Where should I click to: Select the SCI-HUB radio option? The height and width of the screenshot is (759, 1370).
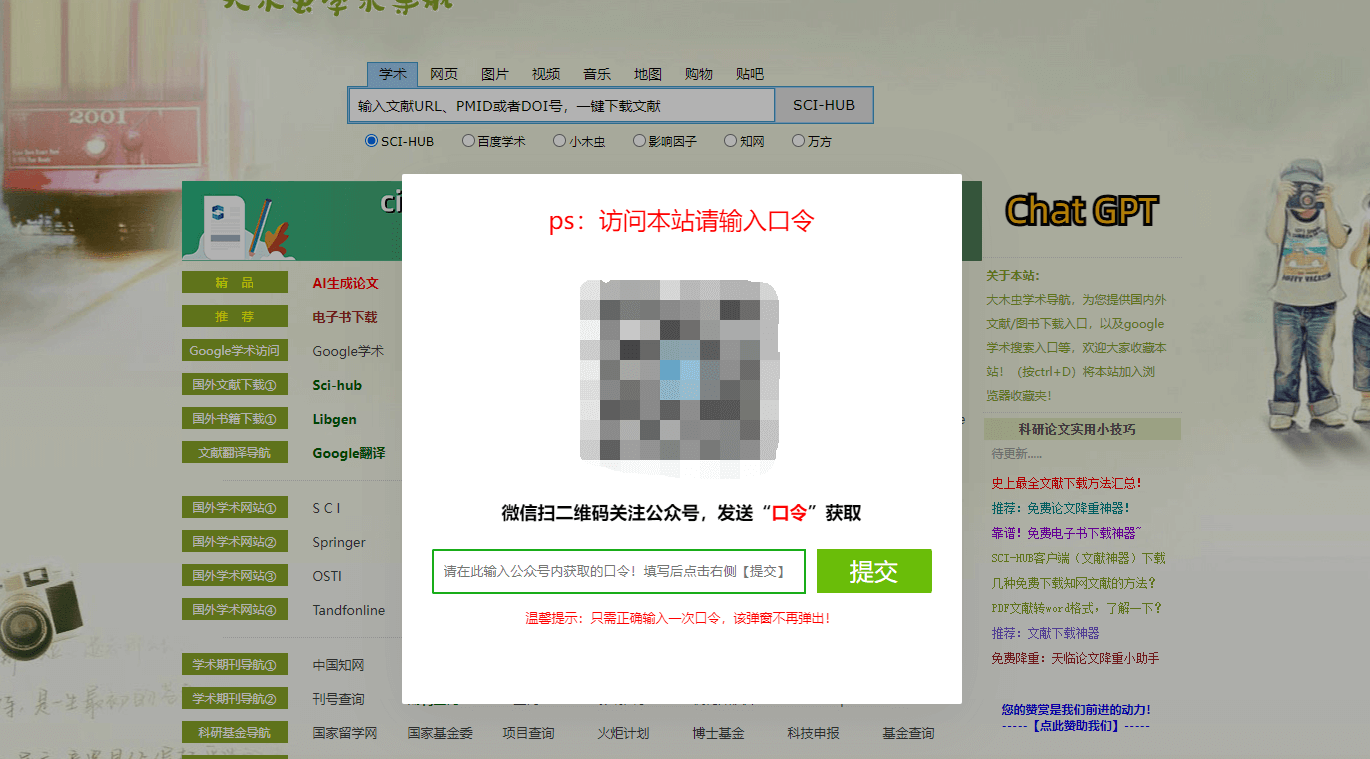(372, 141)
